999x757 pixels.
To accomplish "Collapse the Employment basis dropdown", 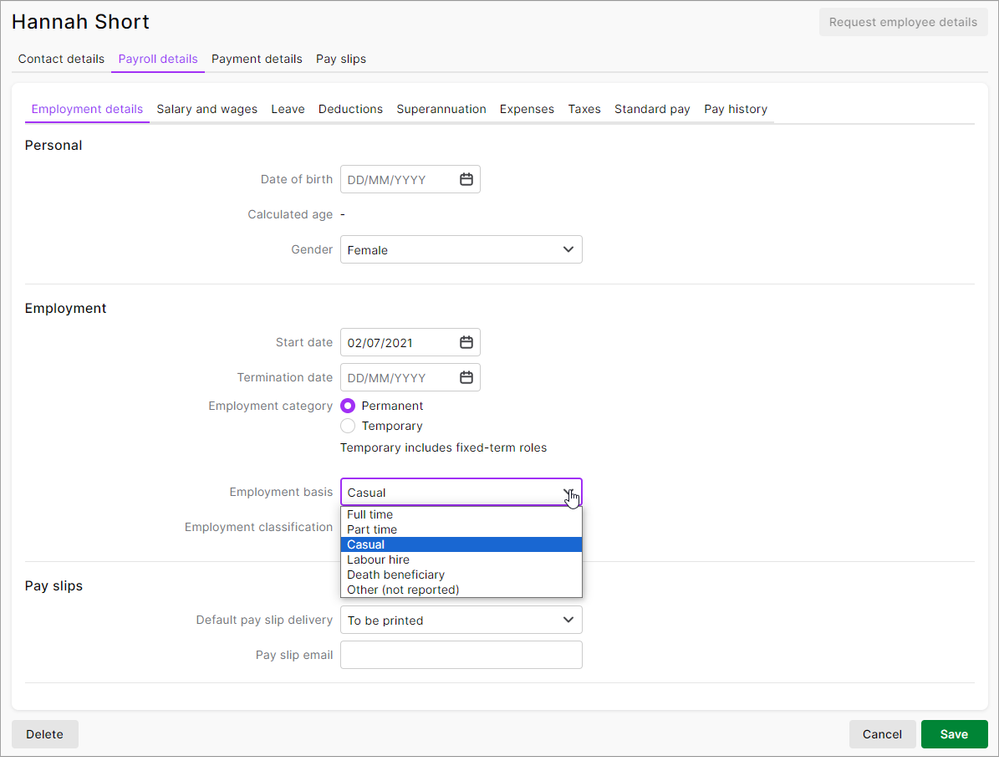I will coord(568,493).
